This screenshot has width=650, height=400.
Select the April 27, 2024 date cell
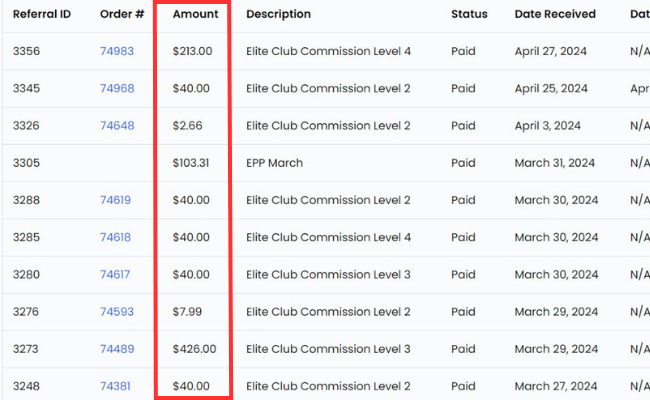(551, 51)
